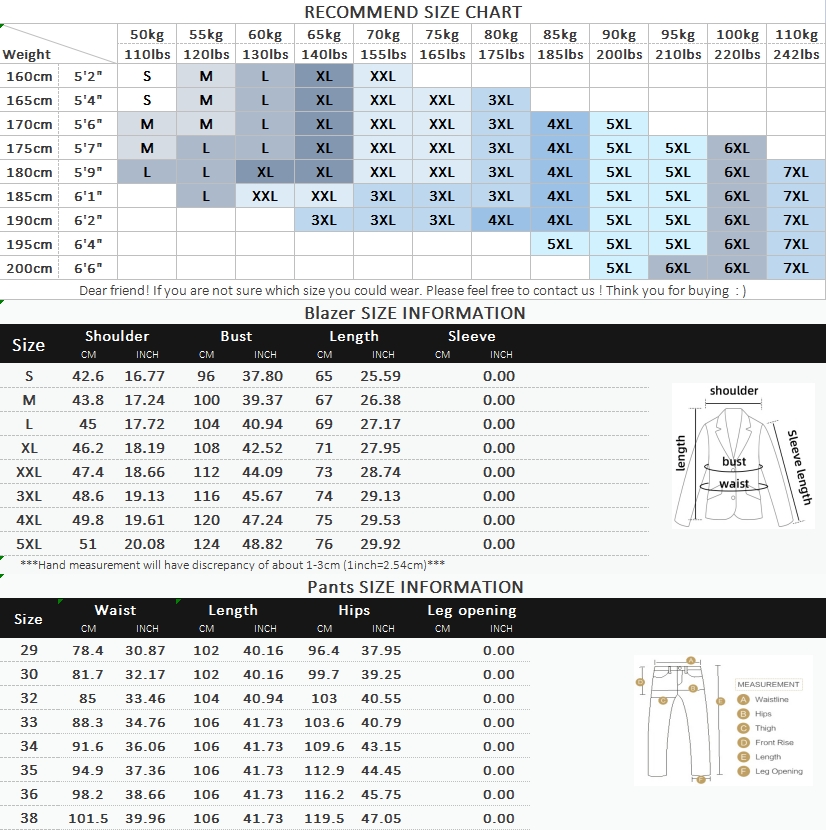Click the 'Dear friend' contact us note

click(x=412, y=291)
